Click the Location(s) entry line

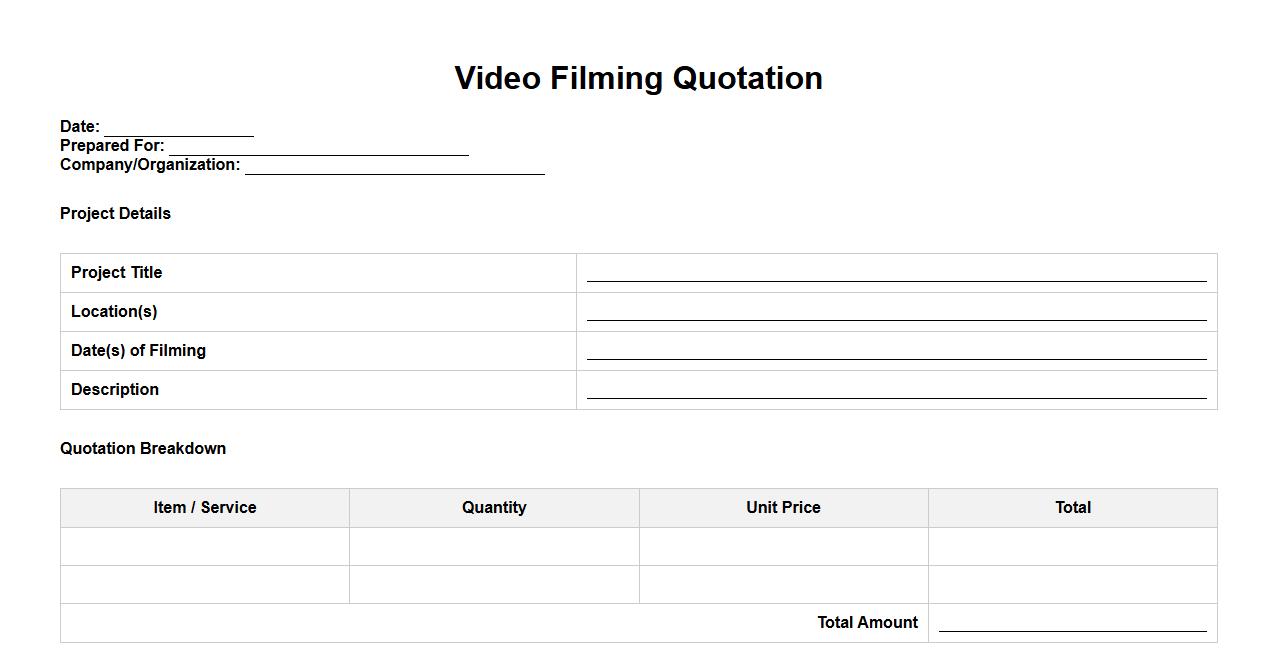896,312
